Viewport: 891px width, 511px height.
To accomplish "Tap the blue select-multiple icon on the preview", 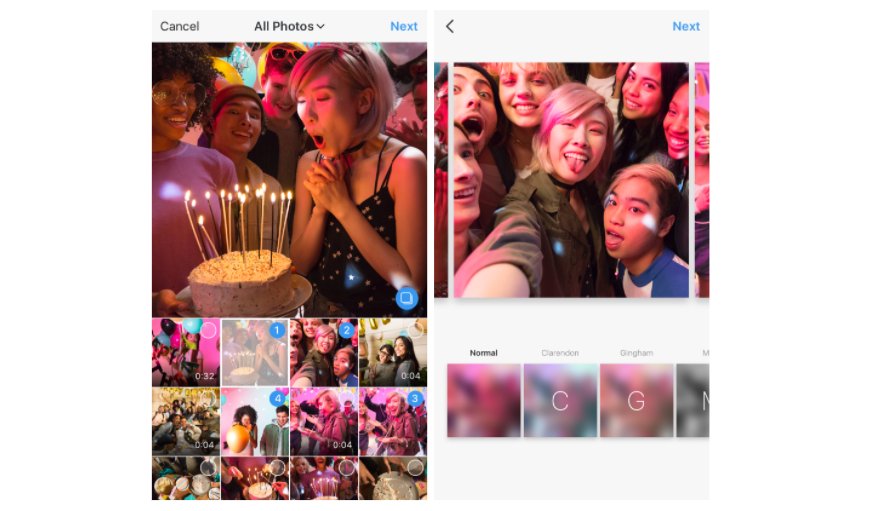I will 406,298.
